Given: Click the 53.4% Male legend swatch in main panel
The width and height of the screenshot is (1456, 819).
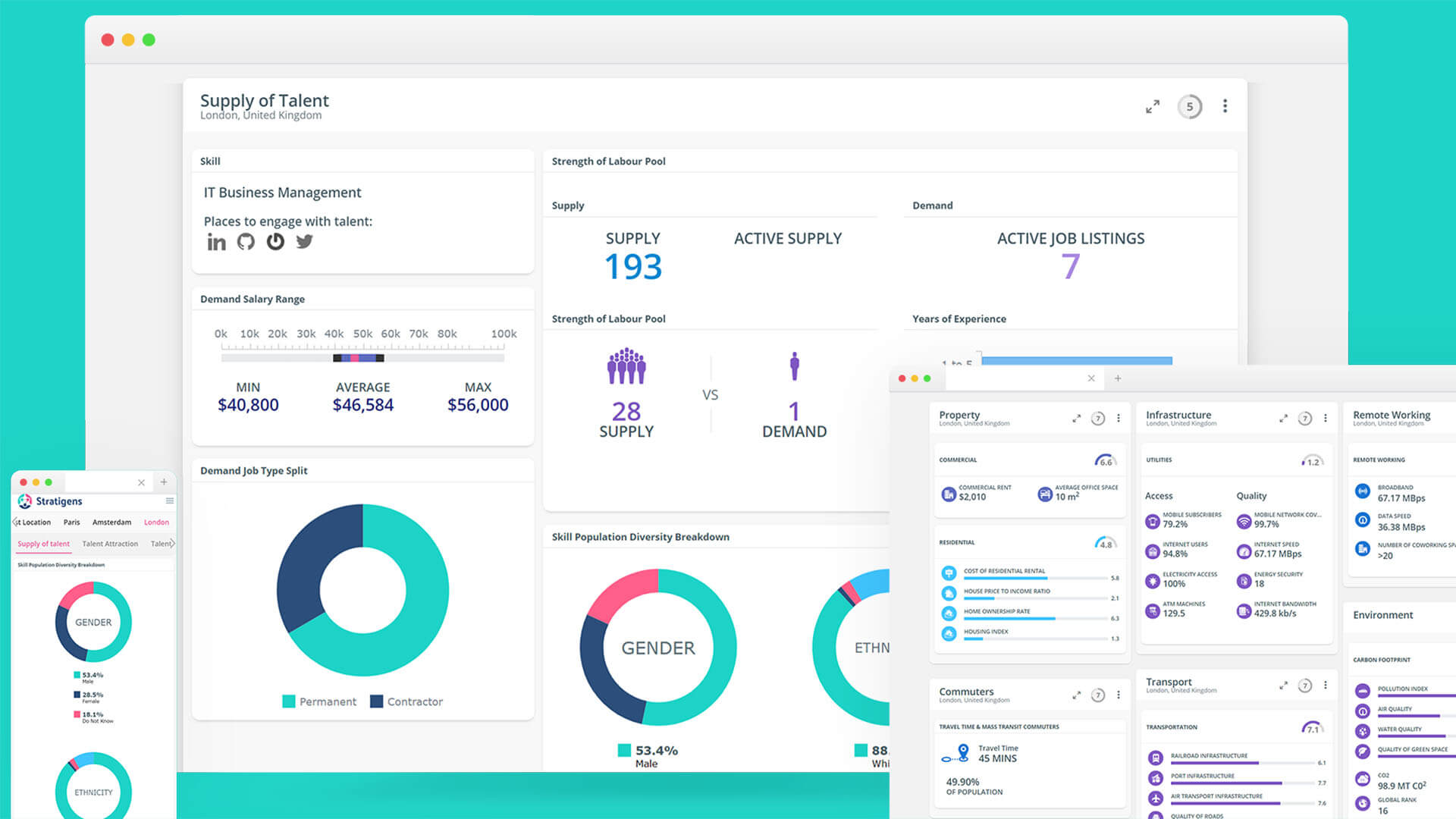Looking at the screenshot, I should [624, 750].
